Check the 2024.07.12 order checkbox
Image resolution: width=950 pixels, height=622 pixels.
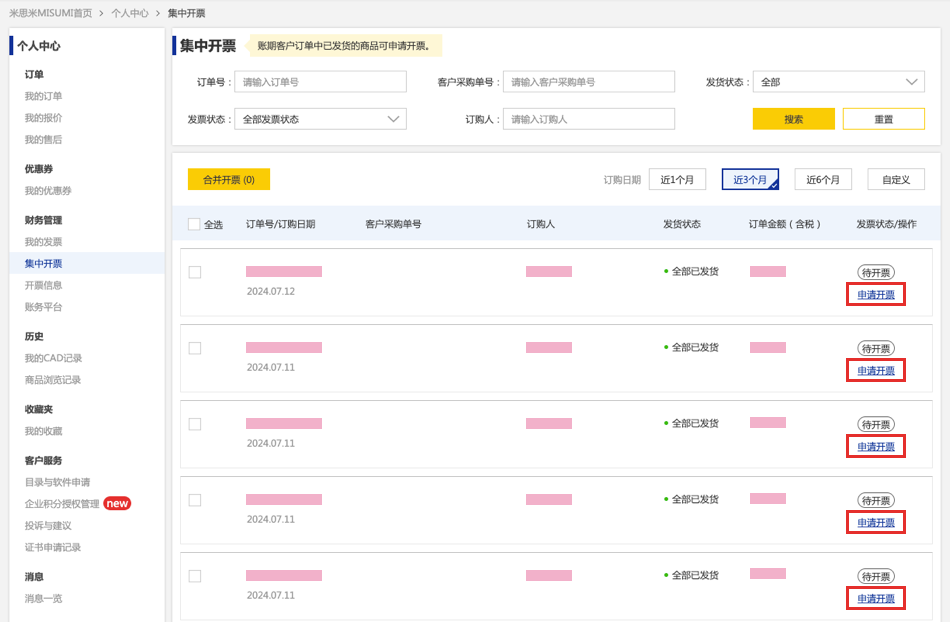[194, 273]
